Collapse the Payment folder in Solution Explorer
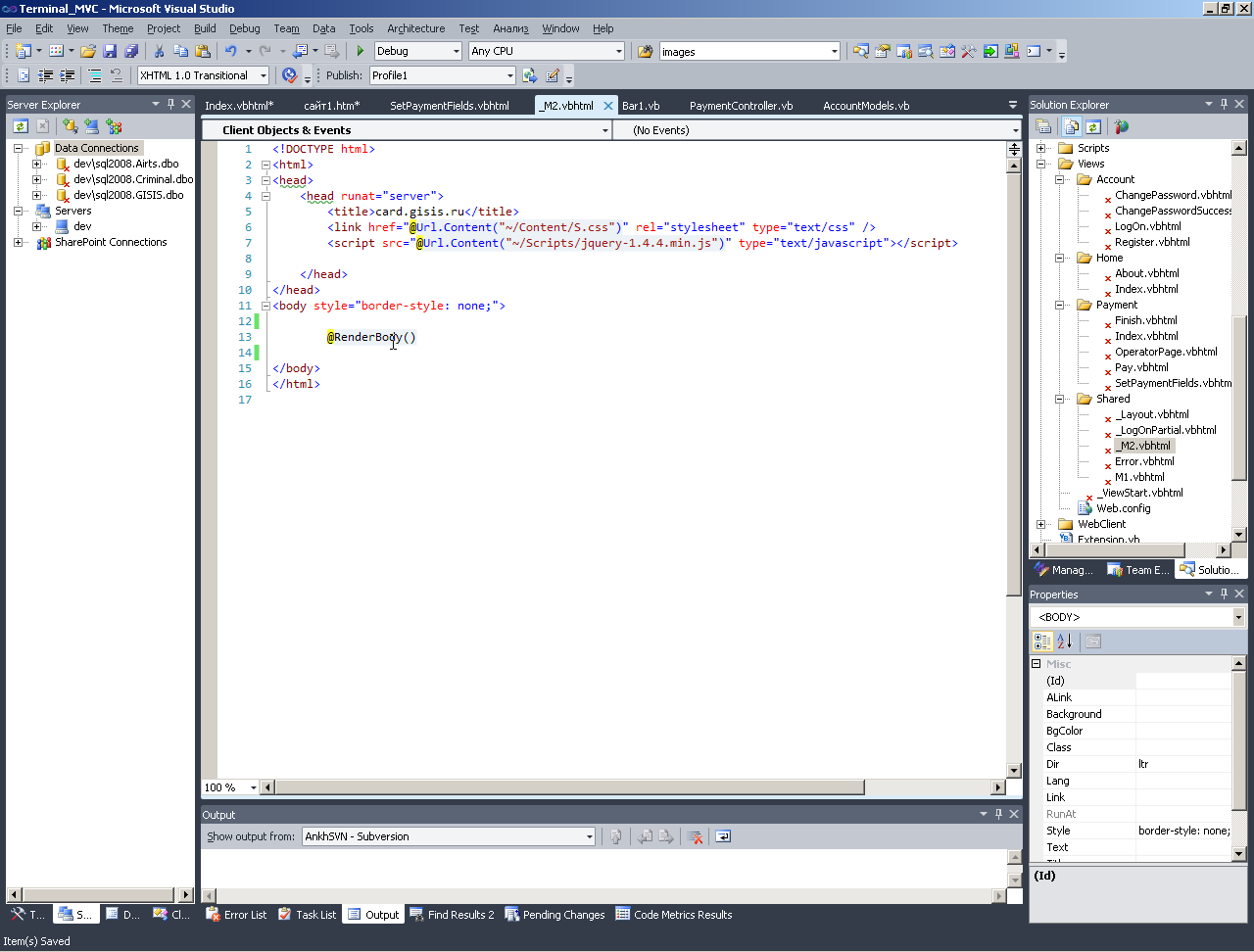 [1060, 305]
